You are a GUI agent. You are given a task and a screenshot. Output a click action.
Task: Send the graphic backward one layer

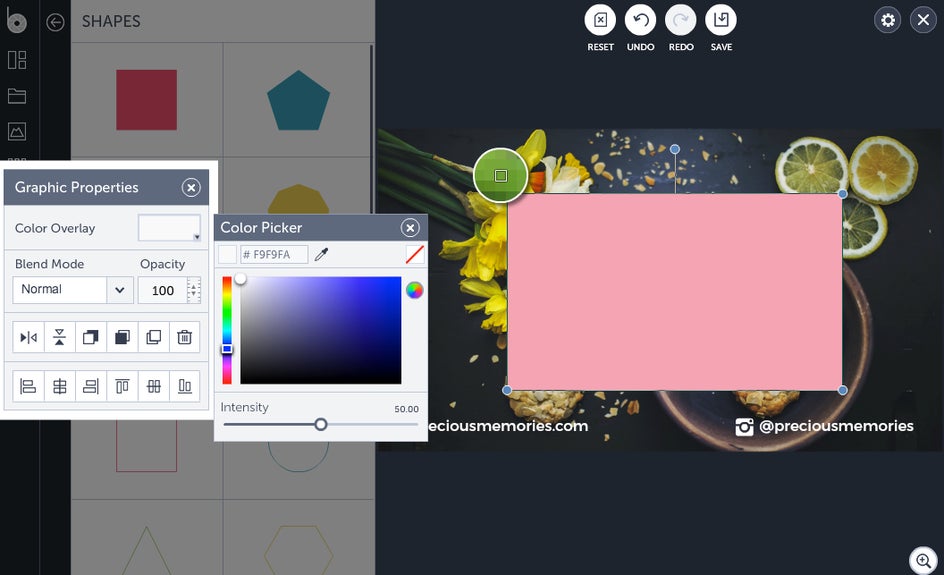click(122, 337)
